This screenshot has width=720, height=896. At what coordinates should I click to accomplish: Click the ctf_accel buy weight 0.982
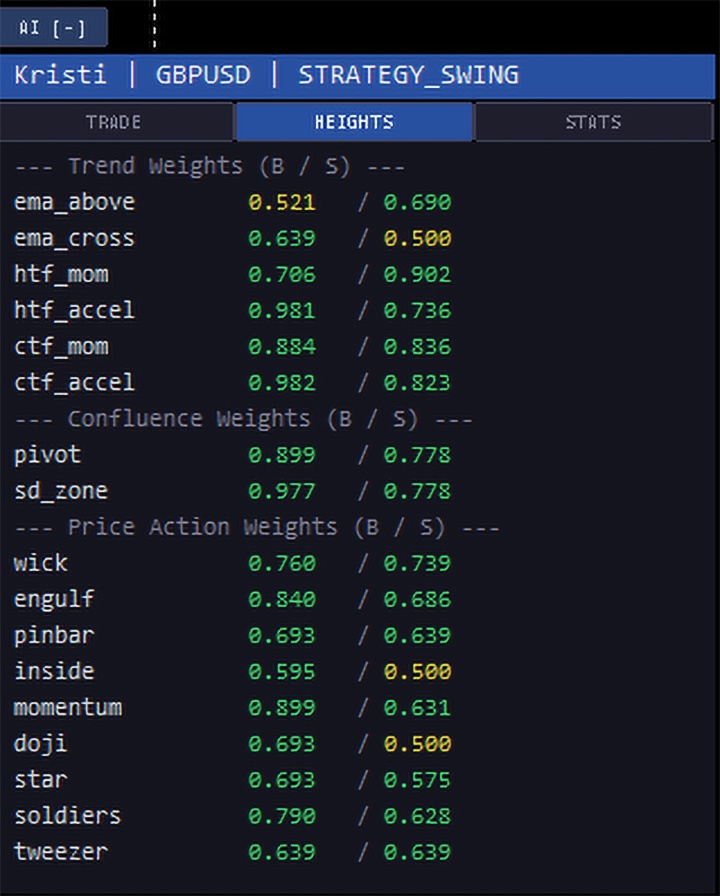pos(282,383)
